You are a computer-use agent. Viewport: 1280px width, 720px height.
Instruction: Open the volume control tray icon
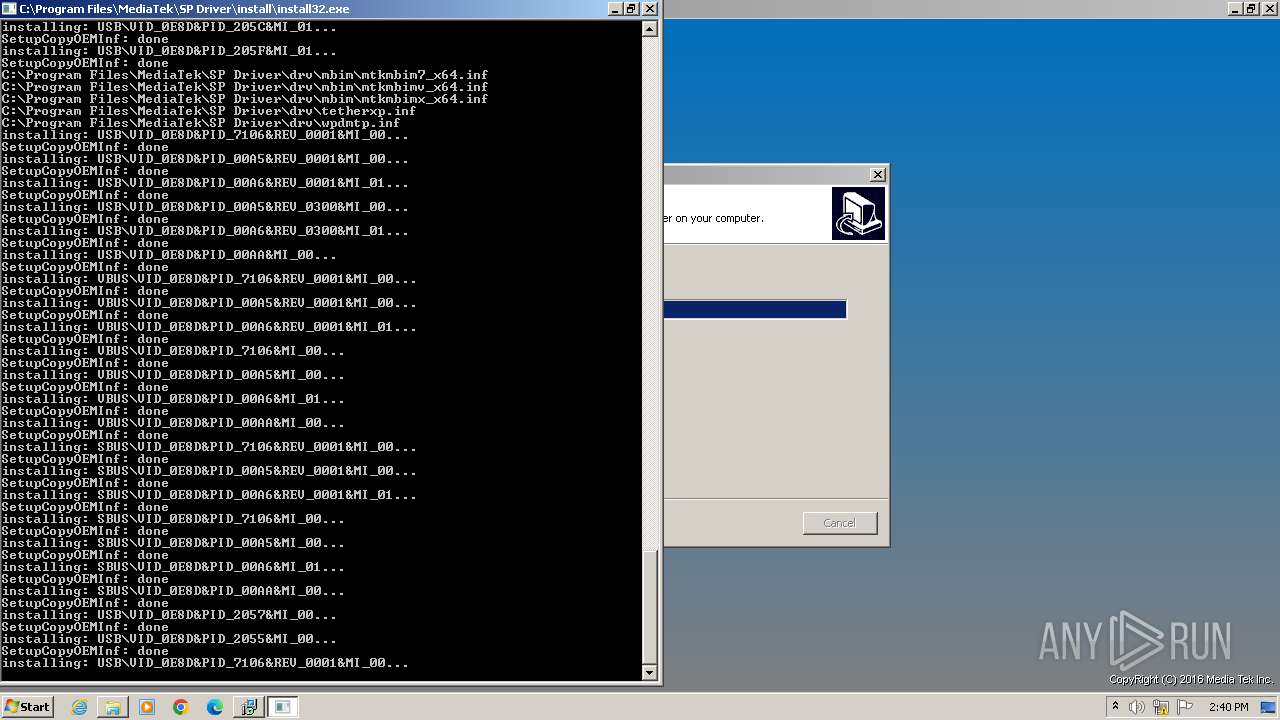[1137, 707]
